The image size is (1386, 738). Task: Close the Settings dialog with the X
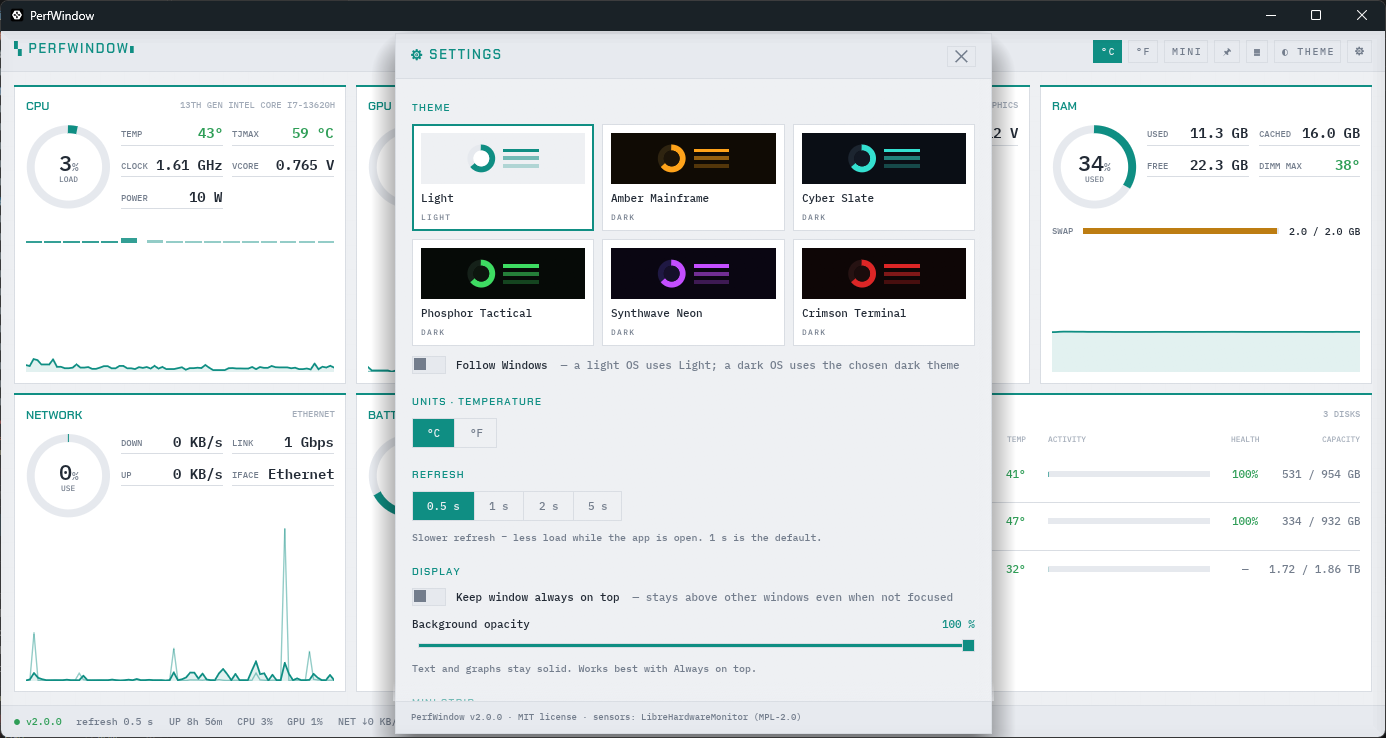961,56
